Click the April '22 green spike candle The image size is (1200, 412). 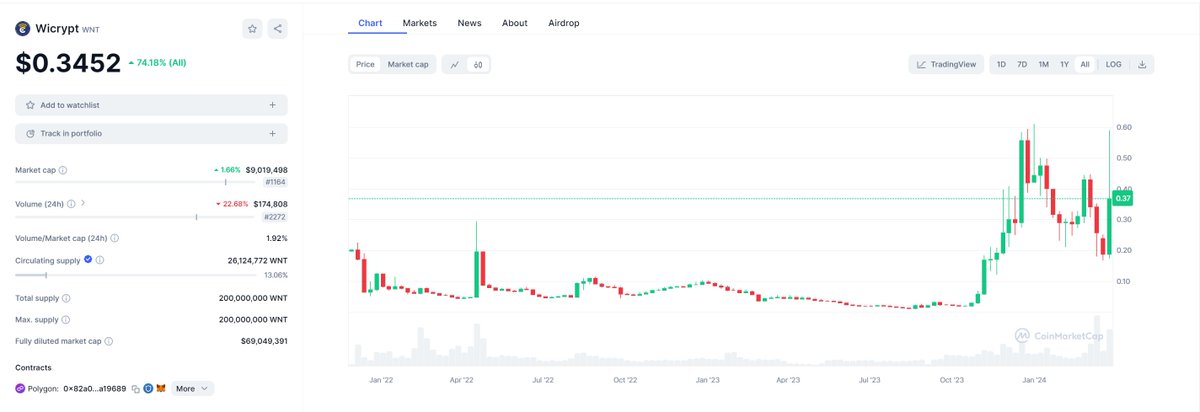coord(477,259)
